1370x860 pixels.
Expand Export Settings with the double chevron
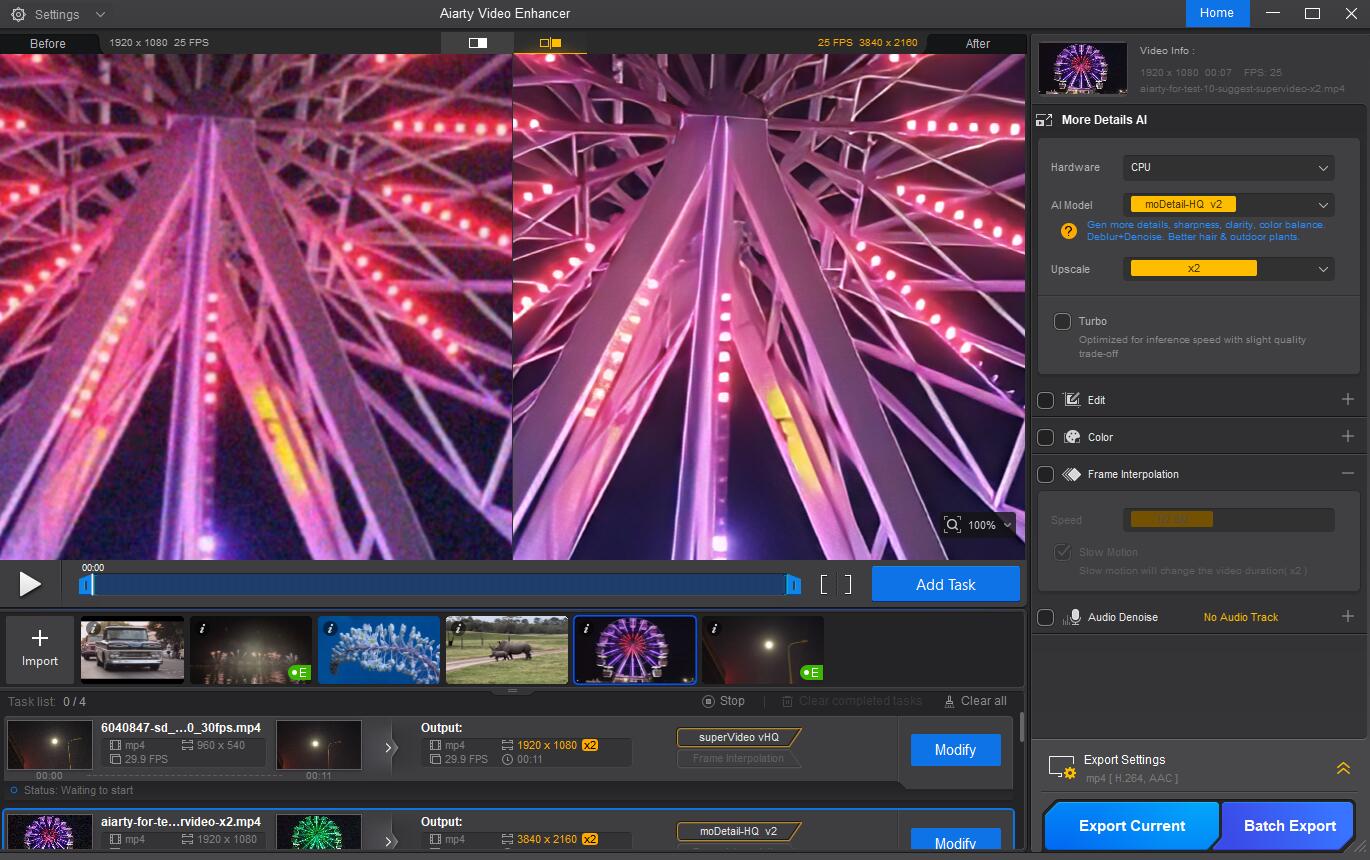tap(1343, 768)
